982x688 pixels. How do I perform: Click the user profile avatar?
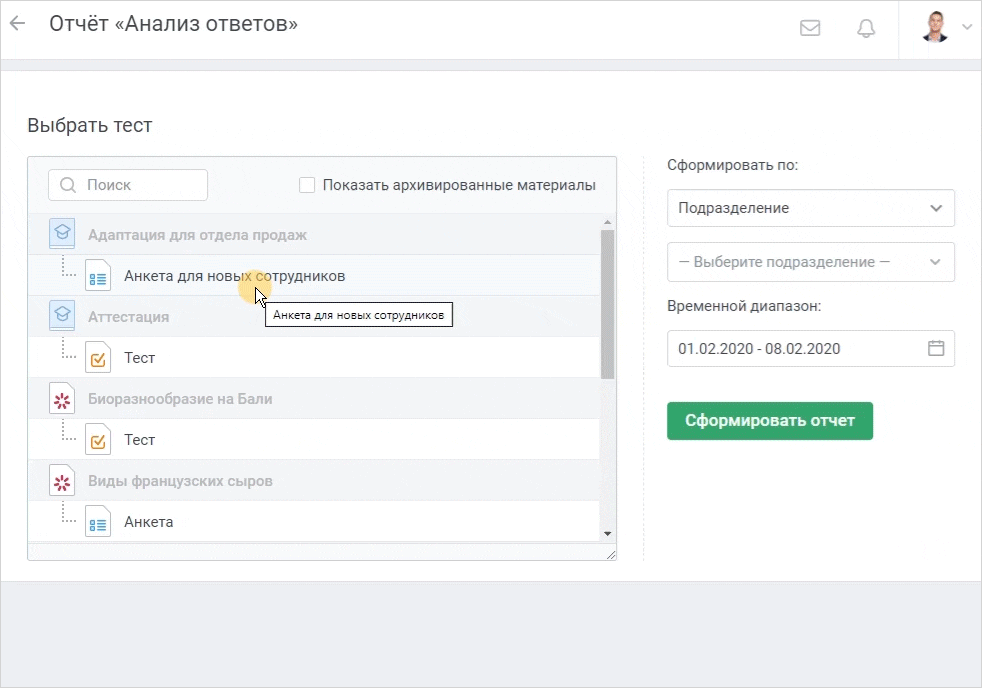point(935,27)
